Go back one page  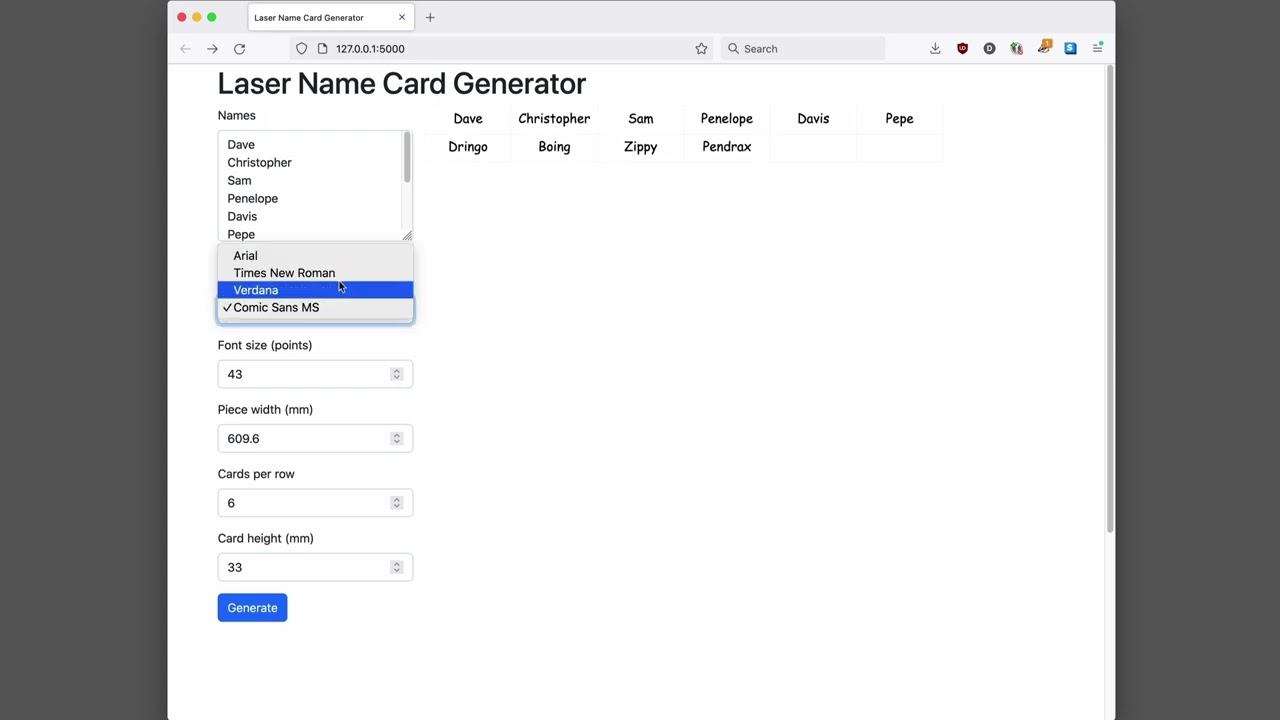[185, 48]
